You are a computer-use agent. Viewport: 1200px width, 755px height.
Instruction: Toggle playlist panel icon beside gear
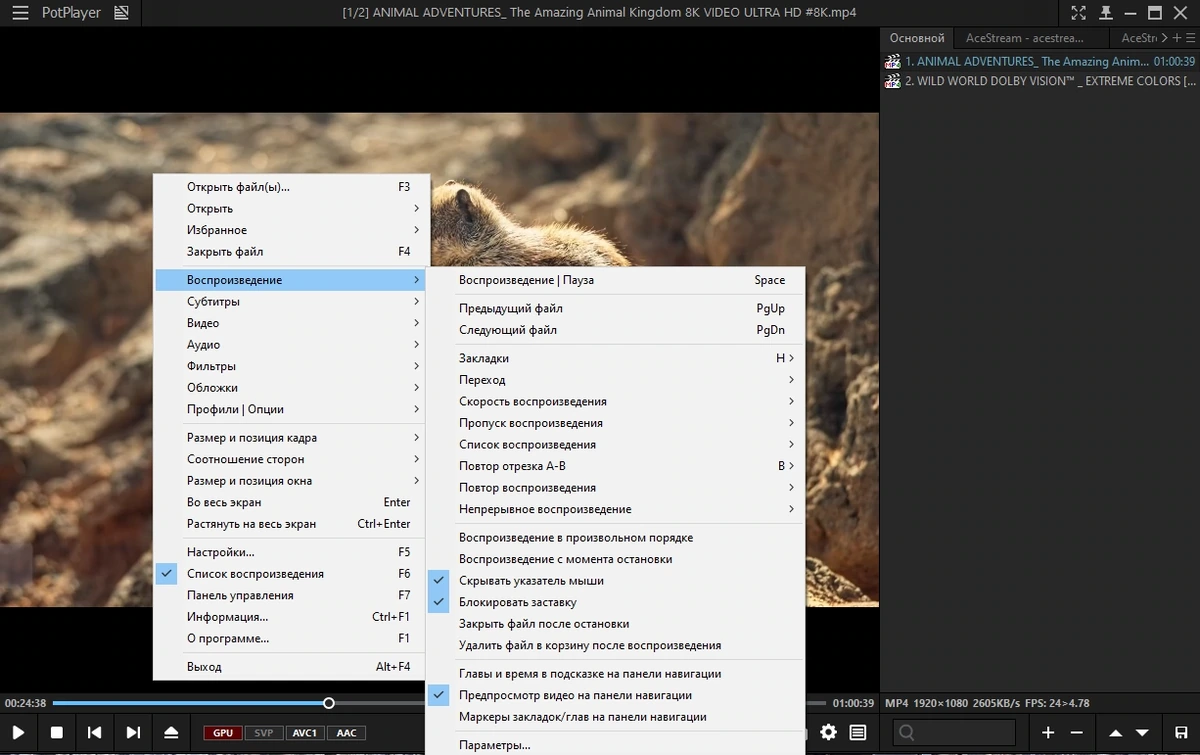pos(858,733)
